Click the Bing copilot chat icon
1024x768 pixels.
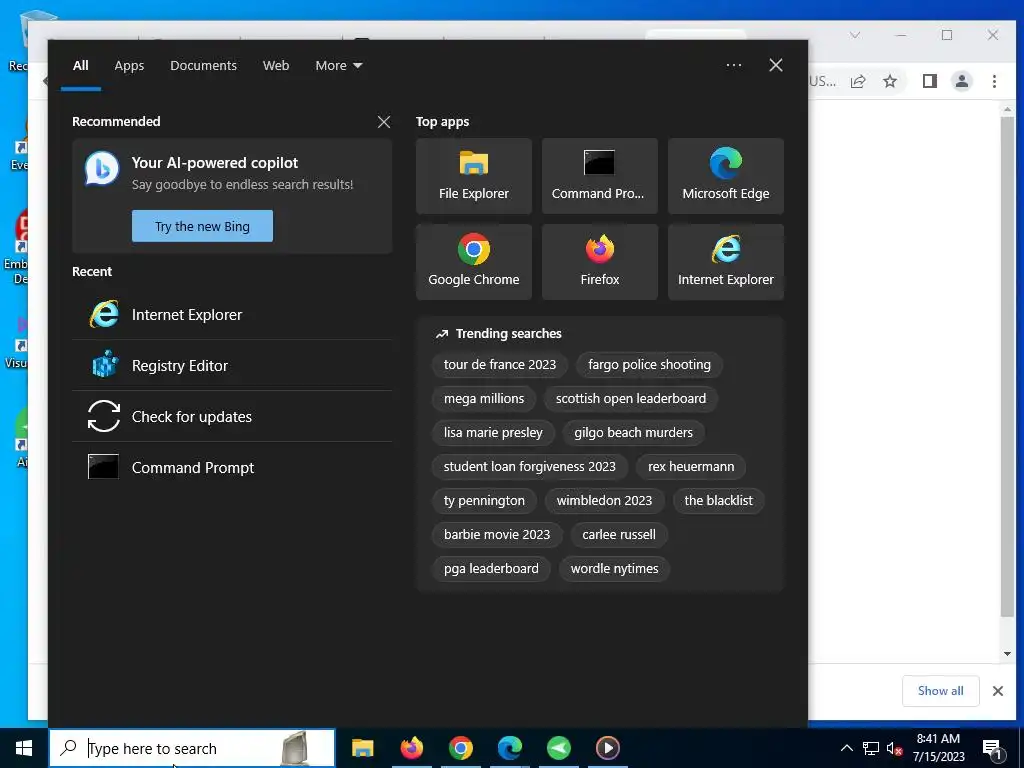pos(102,168)
